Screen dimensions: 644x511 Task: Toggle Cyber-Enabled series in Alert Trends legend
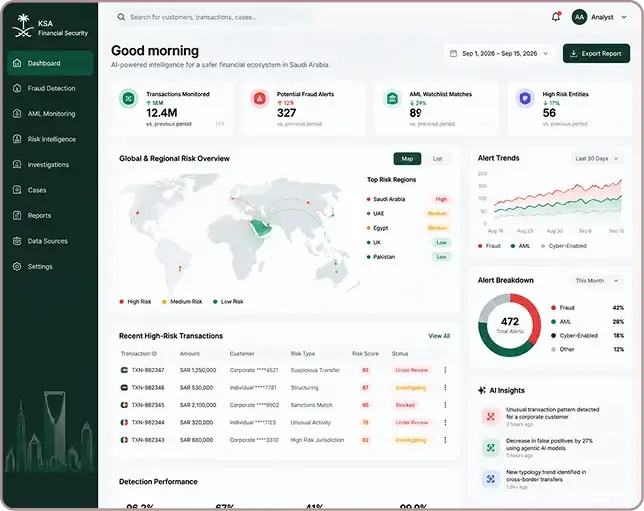[x=564, y=246]
